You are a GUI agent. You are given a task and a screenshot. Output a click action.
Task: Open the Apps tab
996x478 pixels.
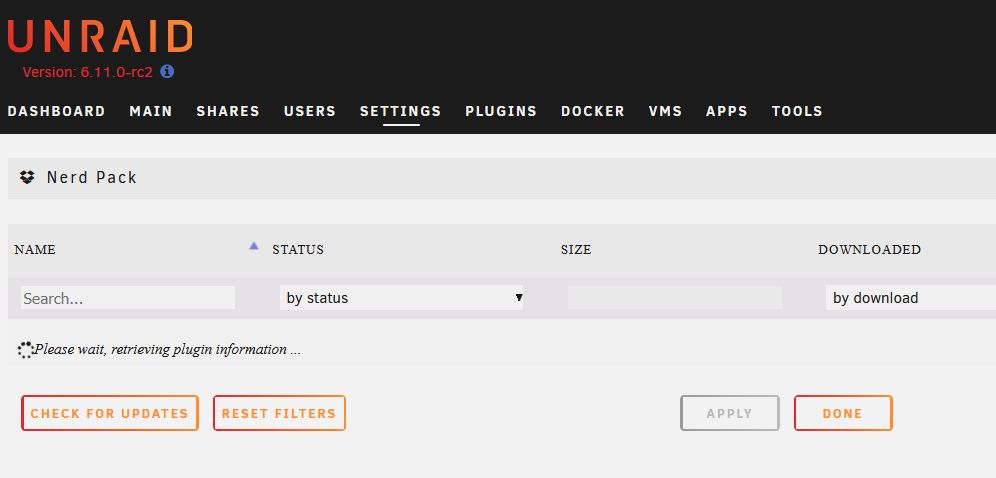pyautogui.click(x=727, y=111)
